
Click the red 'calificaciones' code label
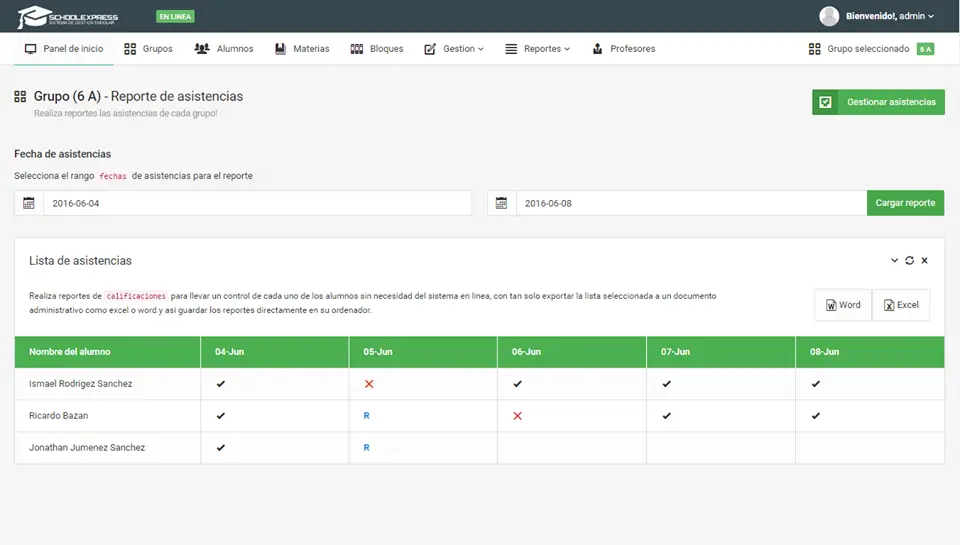point(136,296)
